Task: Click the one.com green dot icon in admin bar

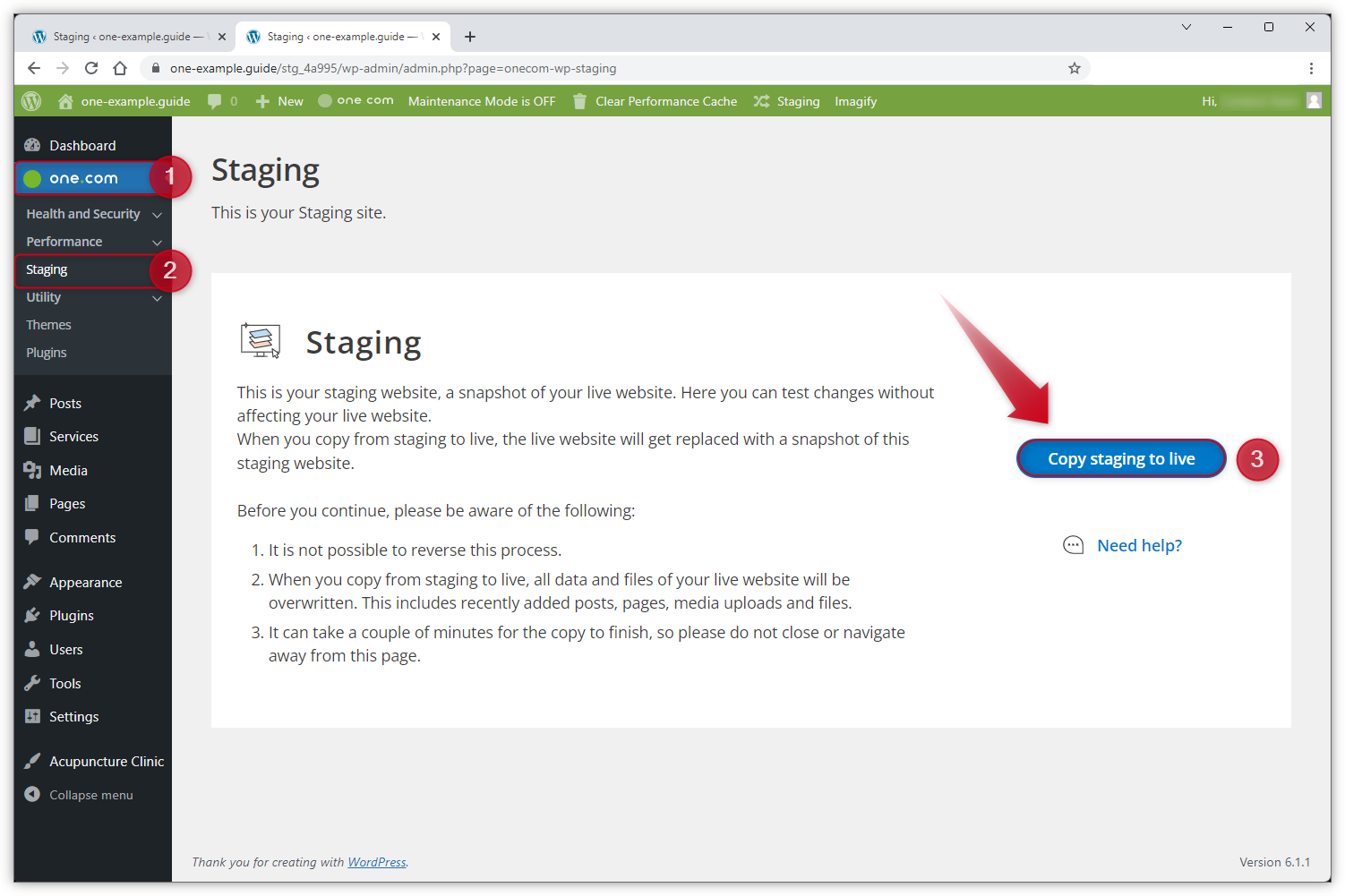Action: (323, 100)
